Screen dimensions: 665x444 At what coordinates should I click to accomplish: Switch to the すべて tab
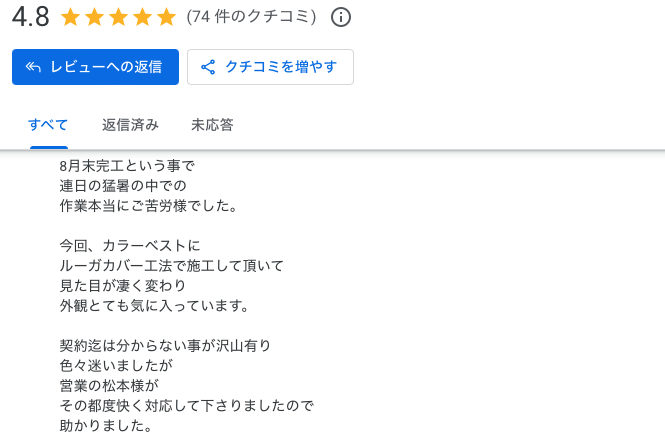(48, 125)
